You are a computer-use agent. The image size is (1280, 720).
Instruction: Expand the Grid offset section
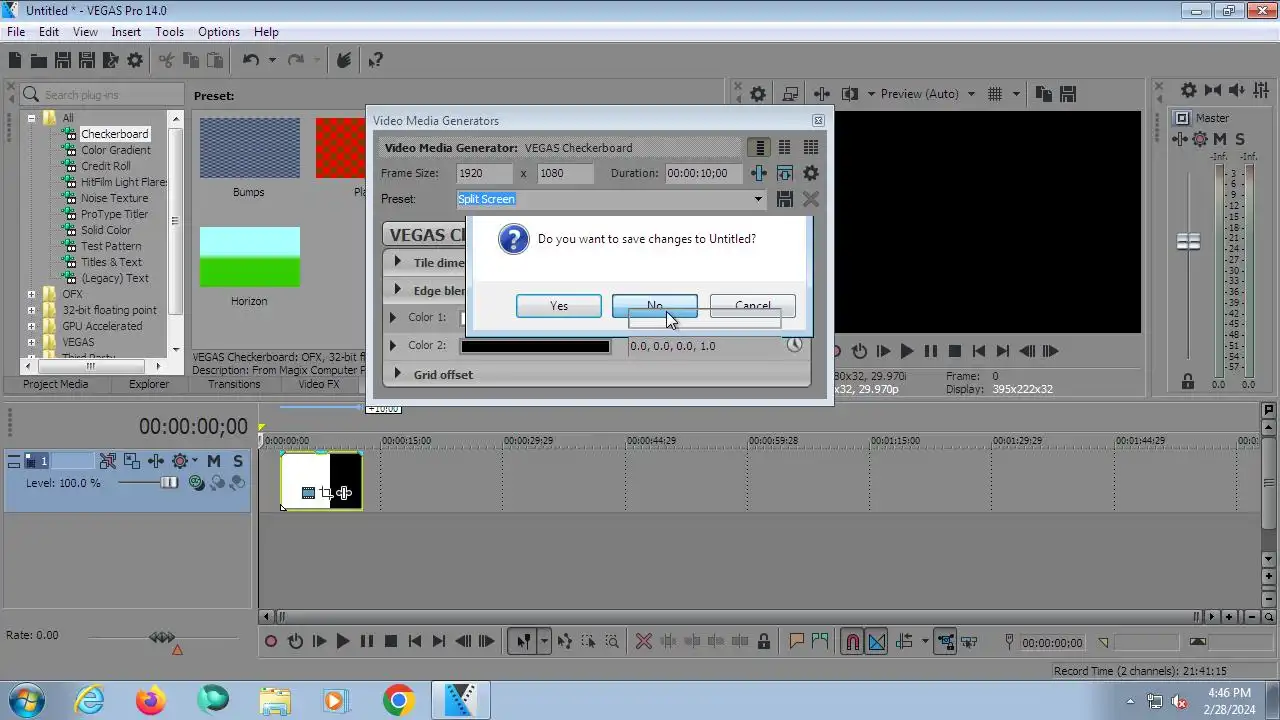[397, 374]
